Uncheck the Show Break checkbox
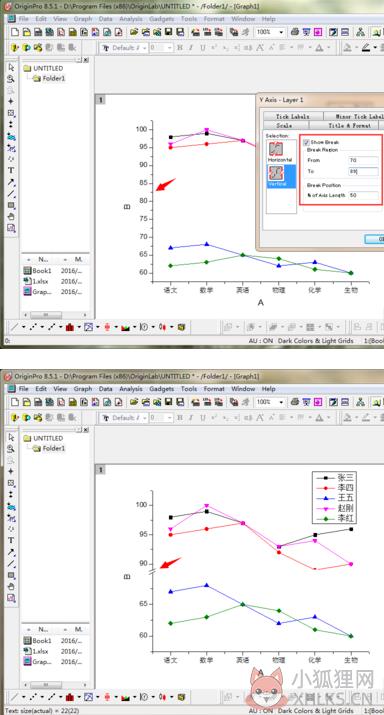The image size is (384, 715). pos(306,143)
